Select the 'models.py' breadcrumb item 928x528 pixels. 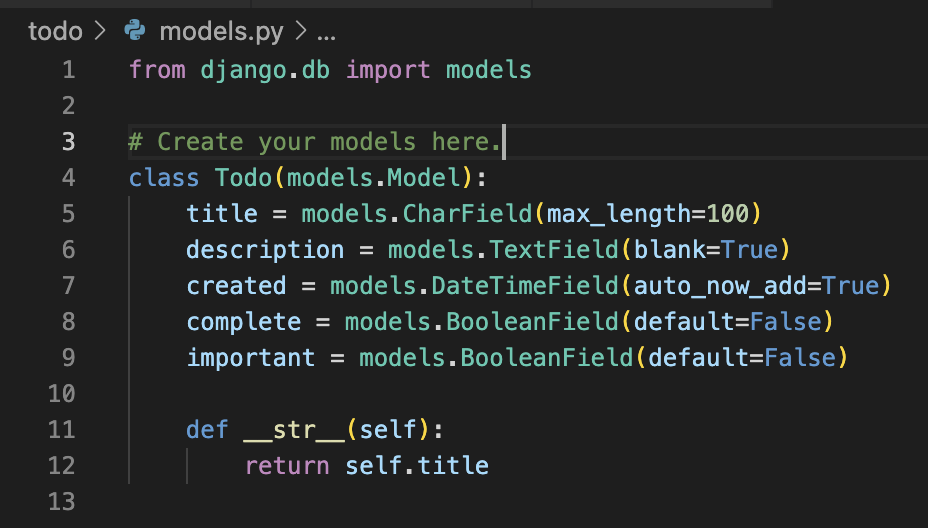[x=222, y=31]
